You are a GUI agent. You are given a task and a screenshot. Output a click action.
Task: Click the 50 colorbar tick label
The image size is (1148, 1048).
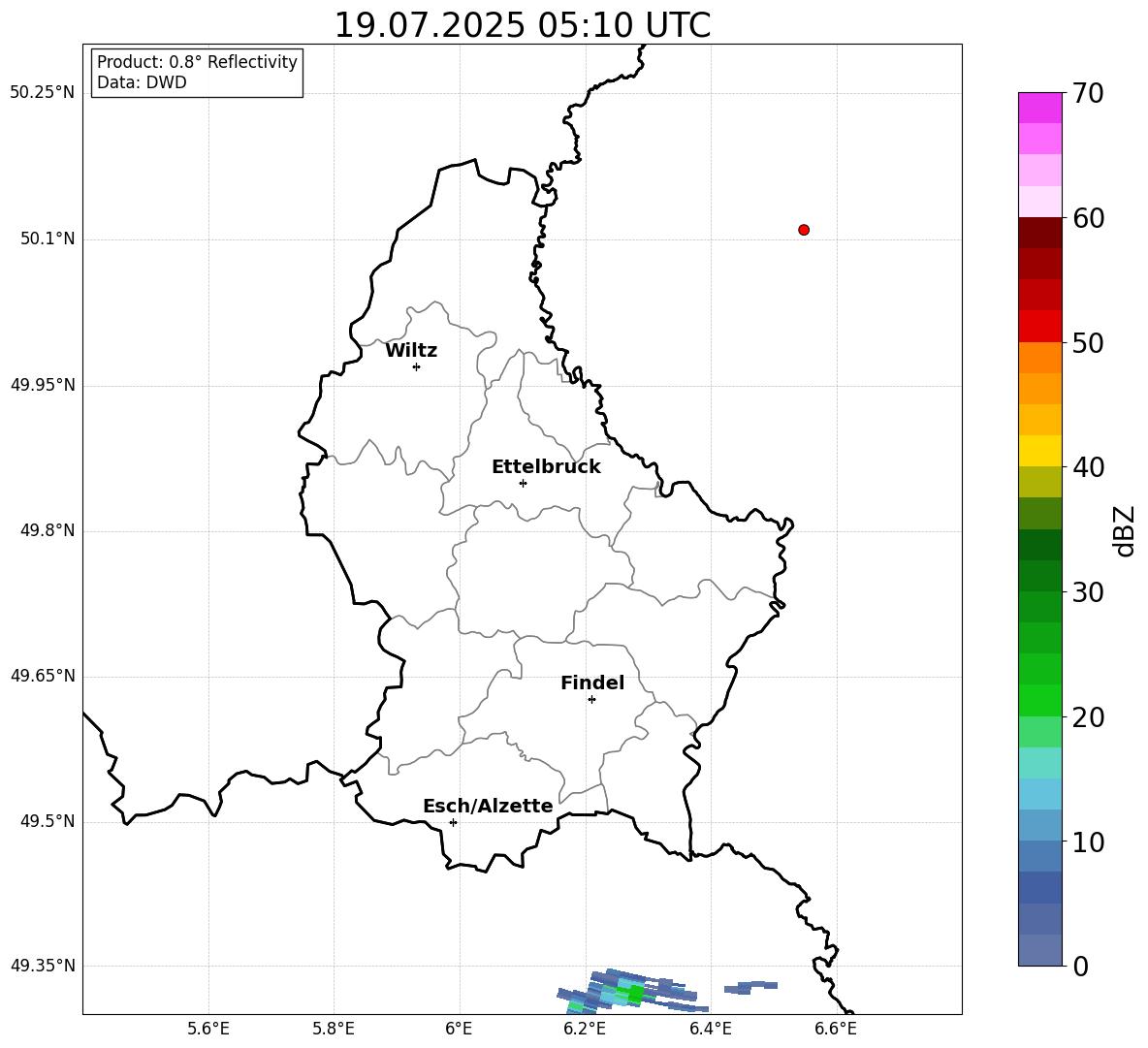point(1088,343)
